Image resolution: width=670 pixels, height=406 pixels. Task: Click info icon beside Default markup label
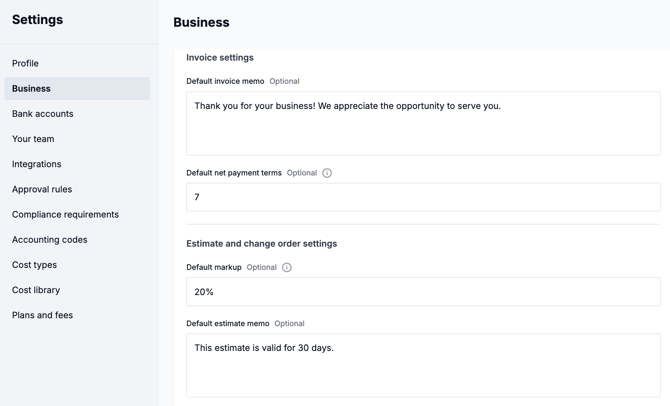coord(287,268)
